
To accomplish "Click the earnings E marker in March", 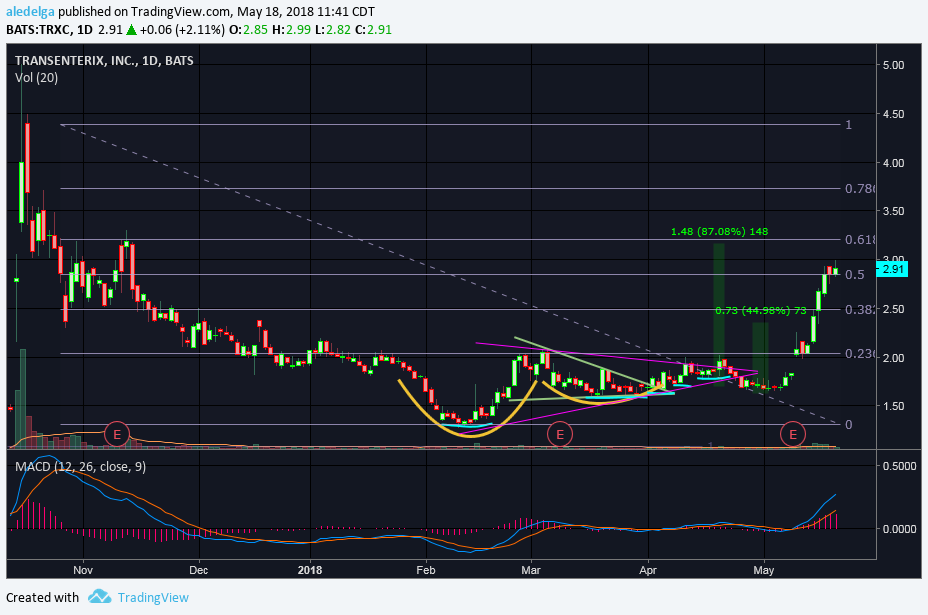I will tap(559, 434).
